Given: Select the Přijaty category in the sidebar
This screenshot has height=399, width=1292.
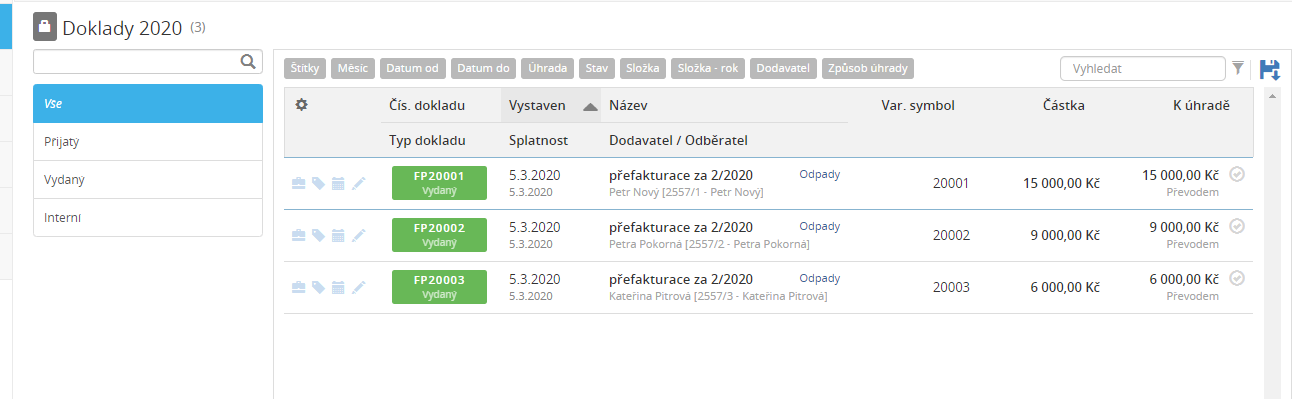Looking at the screenshot, I should click(x=148, y=142).
